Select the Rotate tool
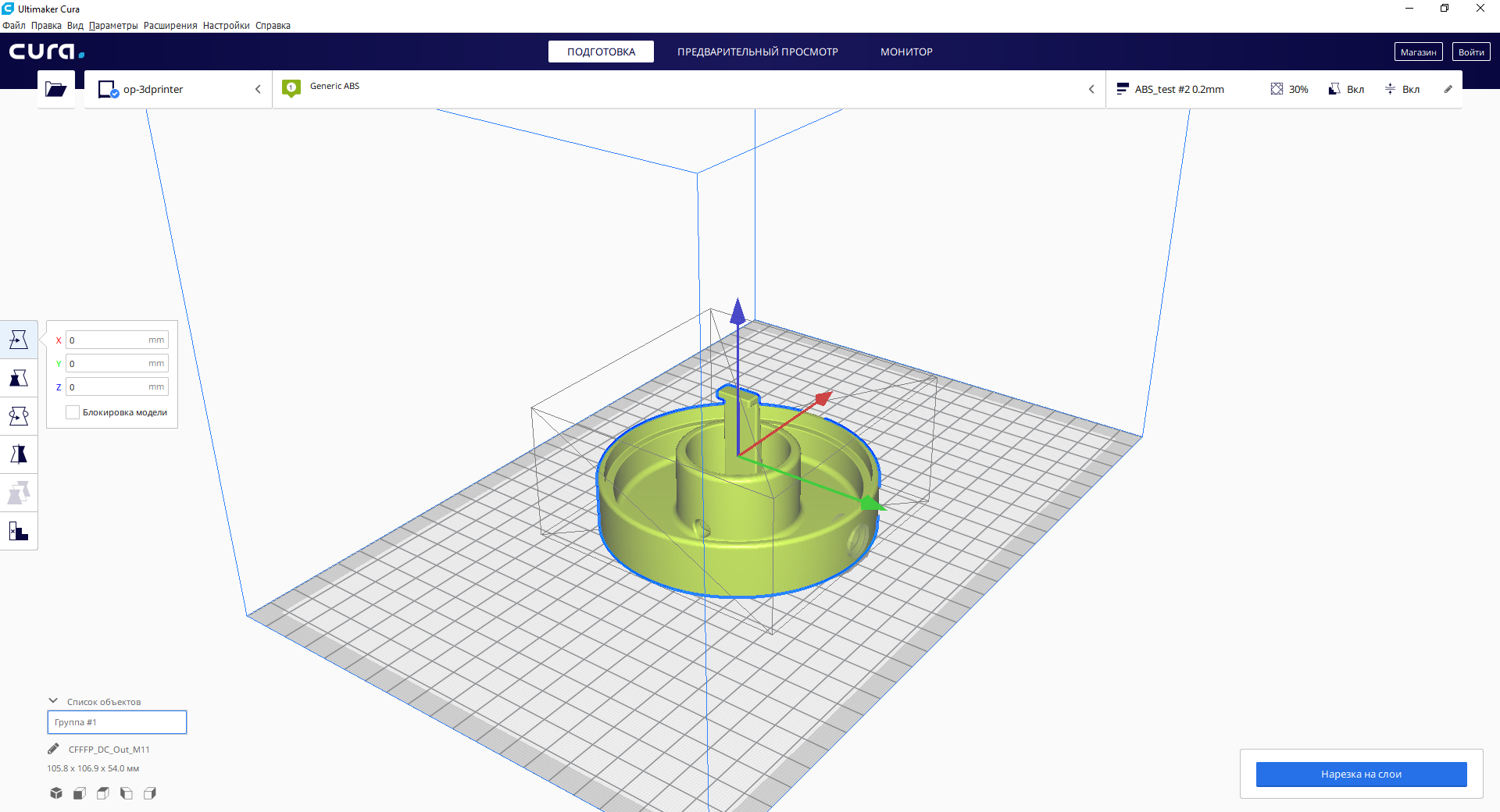The width and height of the screenshot is (1500, 812). 19,416
